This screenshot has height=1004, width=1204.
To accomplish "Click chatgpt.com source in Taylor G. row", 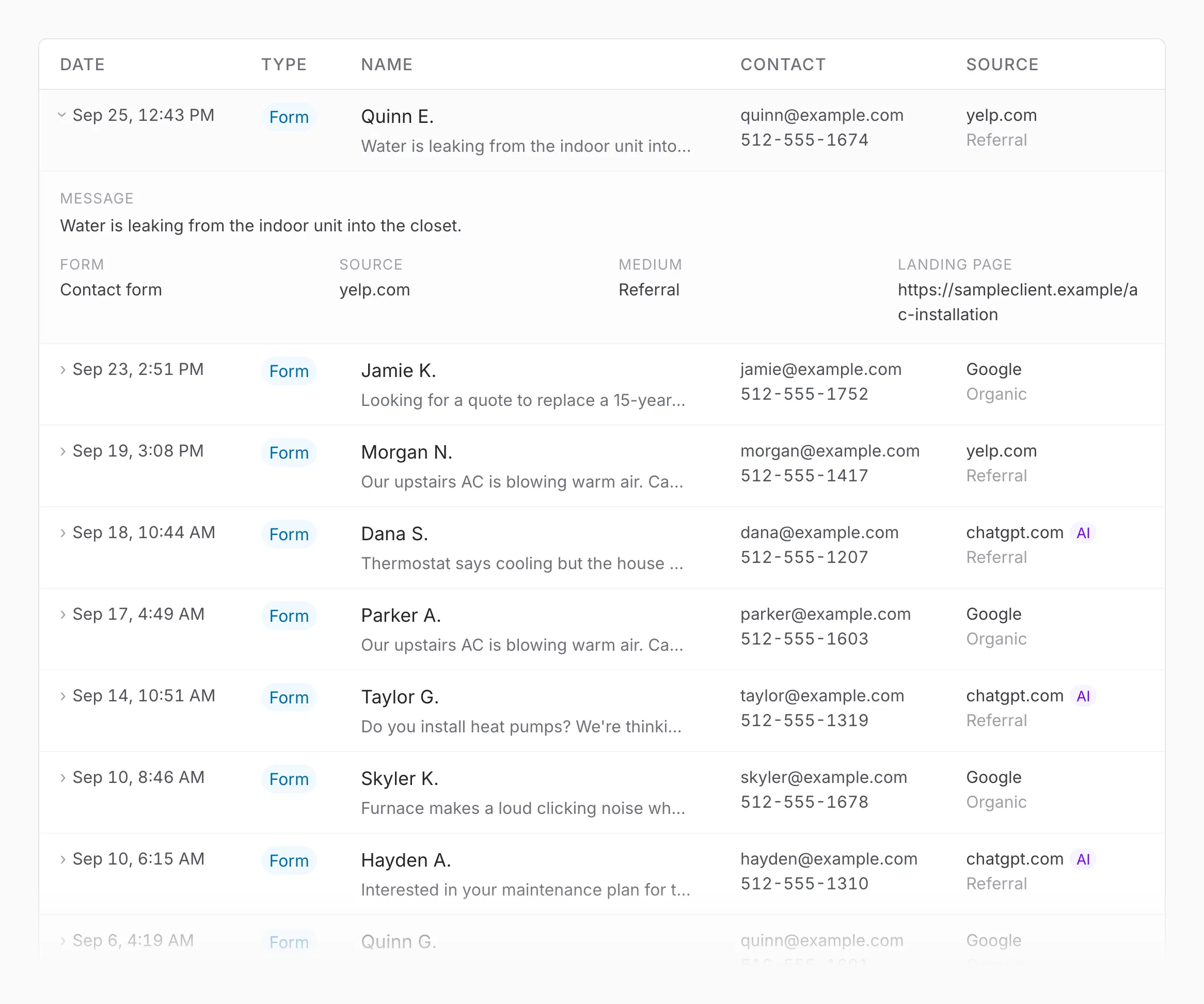I will coord(1014,696).
